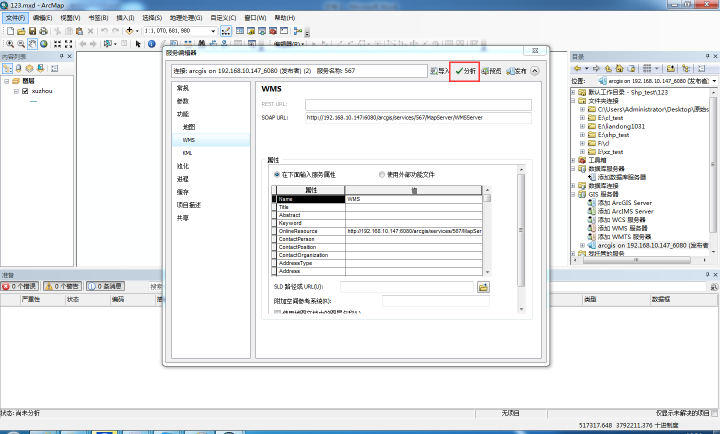
Task: Click the Save document icon
Action: tap(32, 31)
